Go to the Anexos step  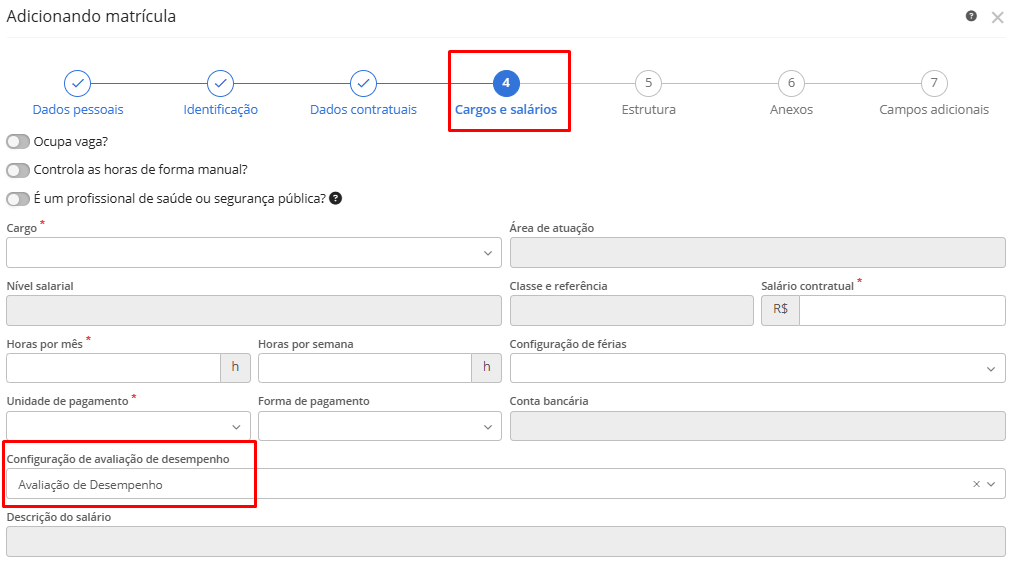click(x=791, y=83)
